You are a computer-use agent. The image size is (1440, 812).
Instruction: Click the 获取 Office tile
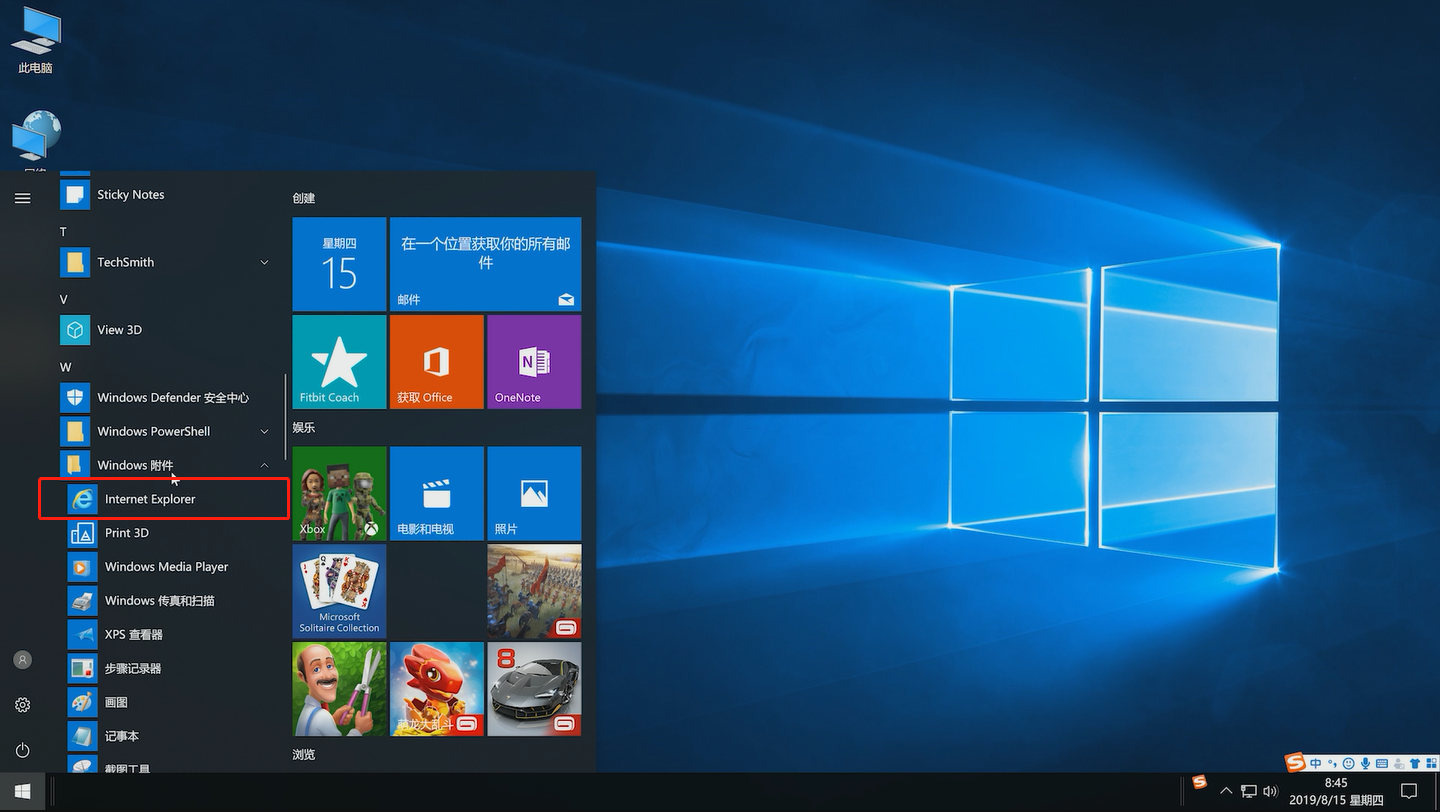click(436, 362)
